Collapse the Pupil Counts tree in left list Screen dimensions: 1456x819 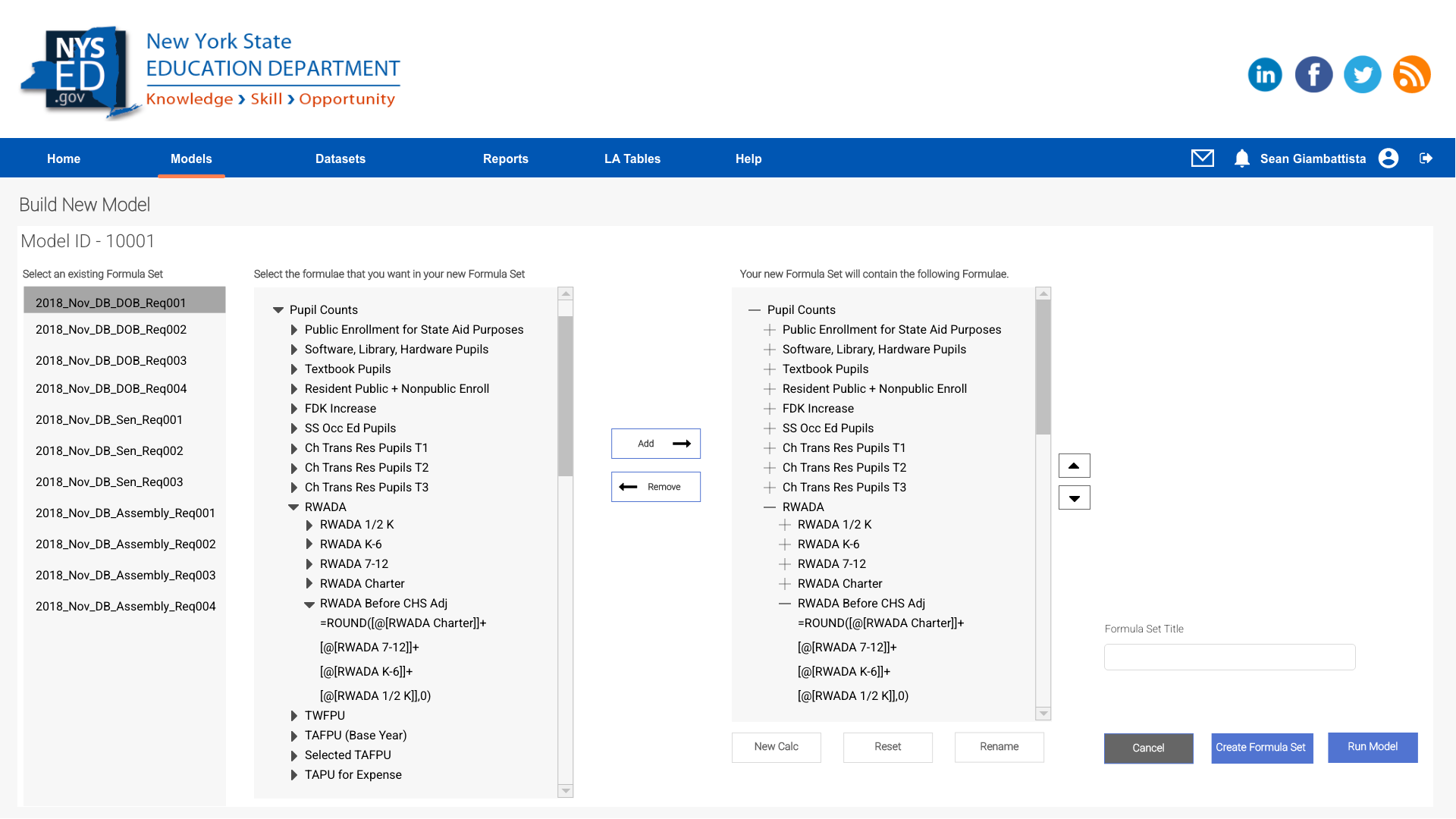(x=278, y=309)
